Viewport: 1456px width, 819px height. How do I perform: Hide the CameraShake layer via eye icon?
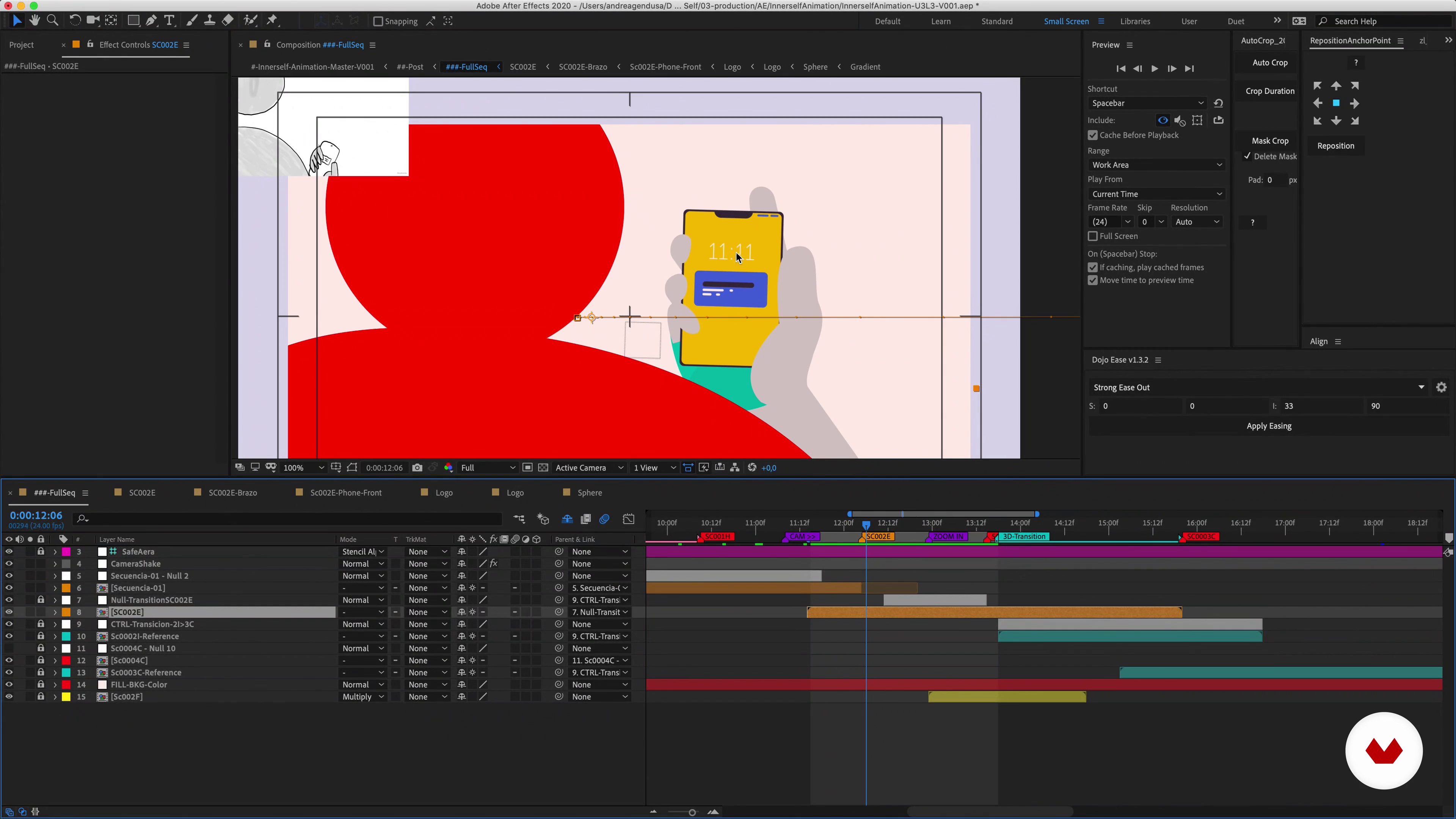(x=9, y=563)
